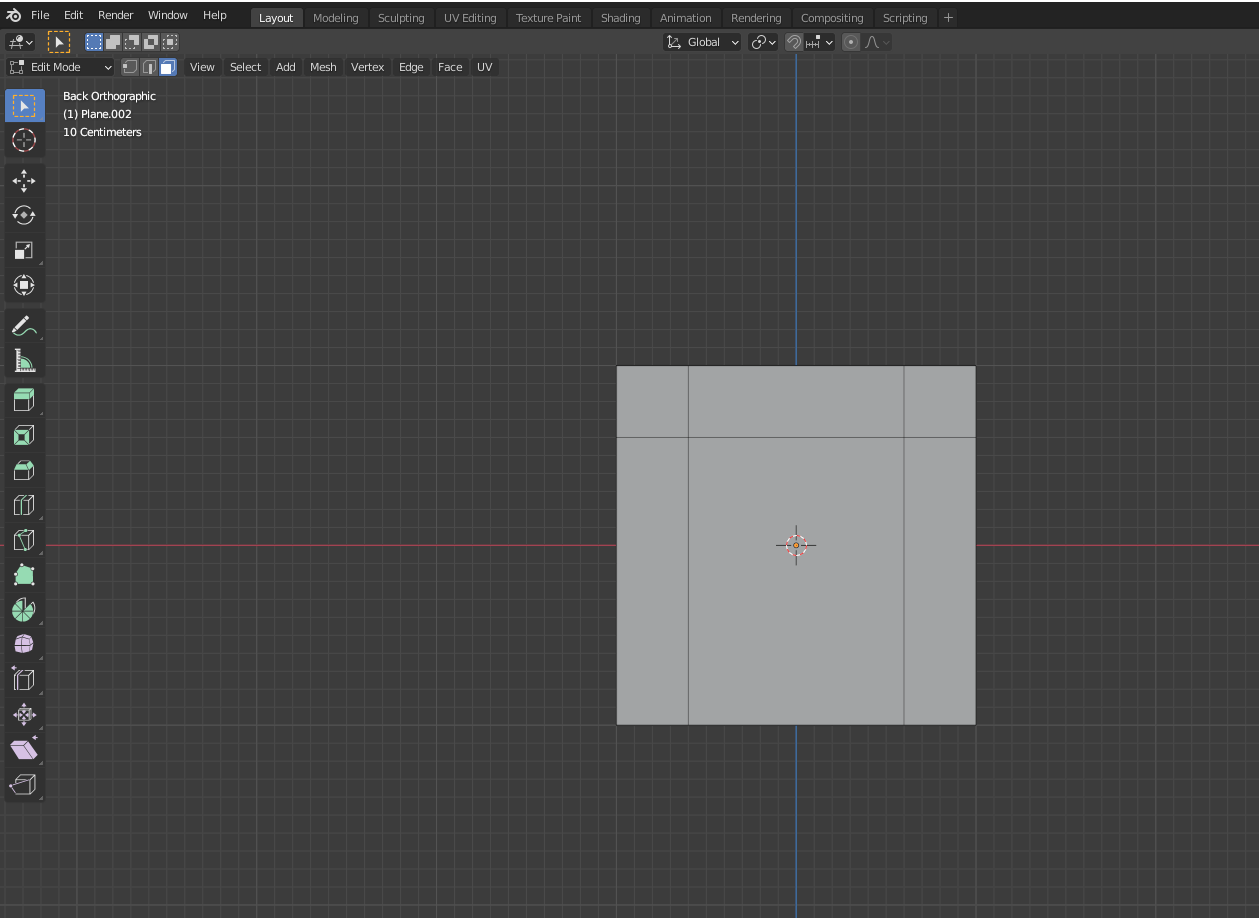Add a new workspace with plus button

(948, 18)
